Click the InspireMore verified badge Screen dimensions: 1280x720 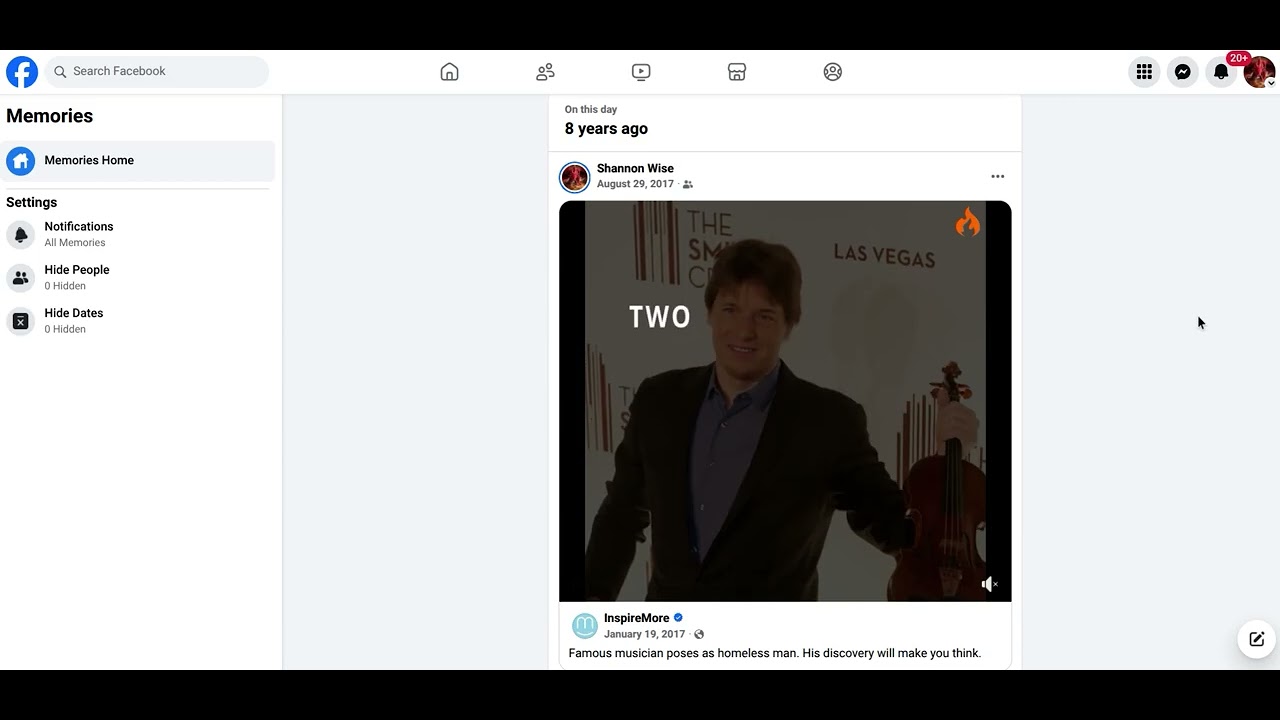[678, 618]
